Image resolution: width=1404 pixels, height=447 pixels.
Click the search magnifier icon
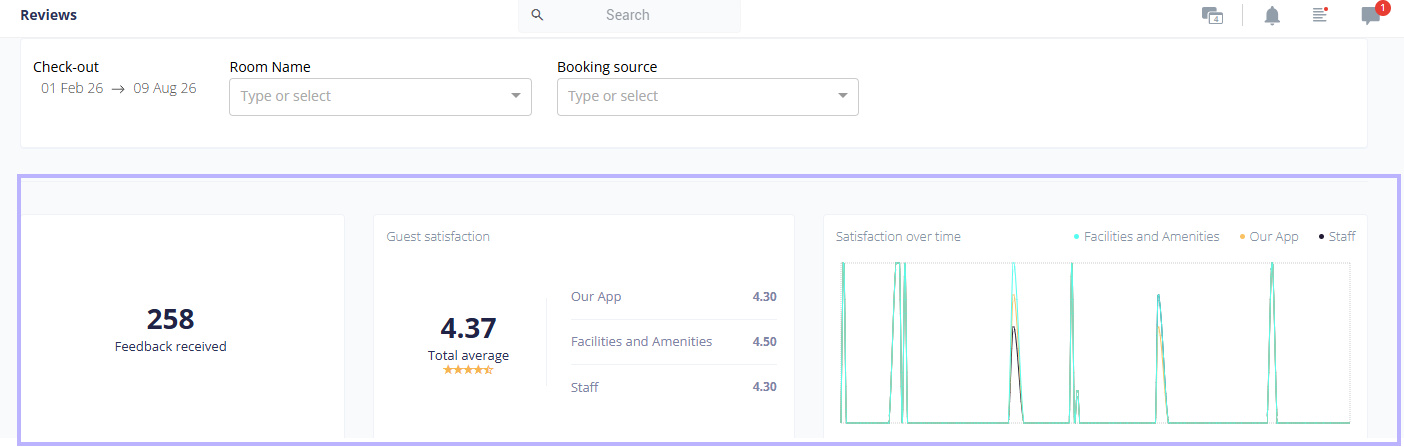(537, 15)
